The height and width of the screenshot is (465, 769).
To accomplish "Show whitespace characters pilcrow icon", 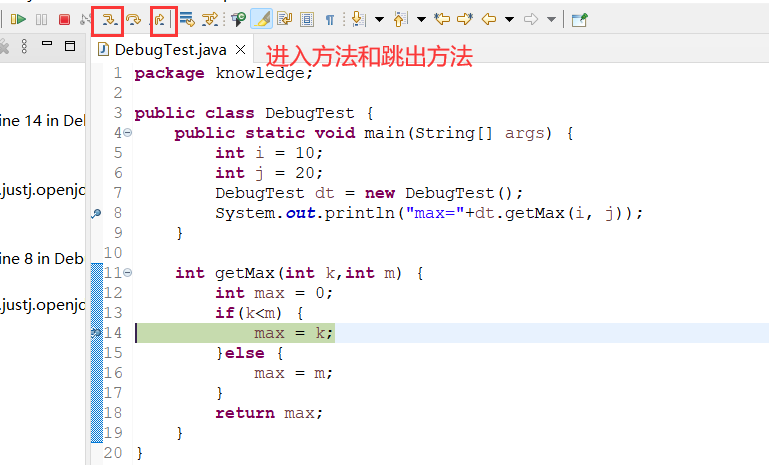I will point(330,20).
